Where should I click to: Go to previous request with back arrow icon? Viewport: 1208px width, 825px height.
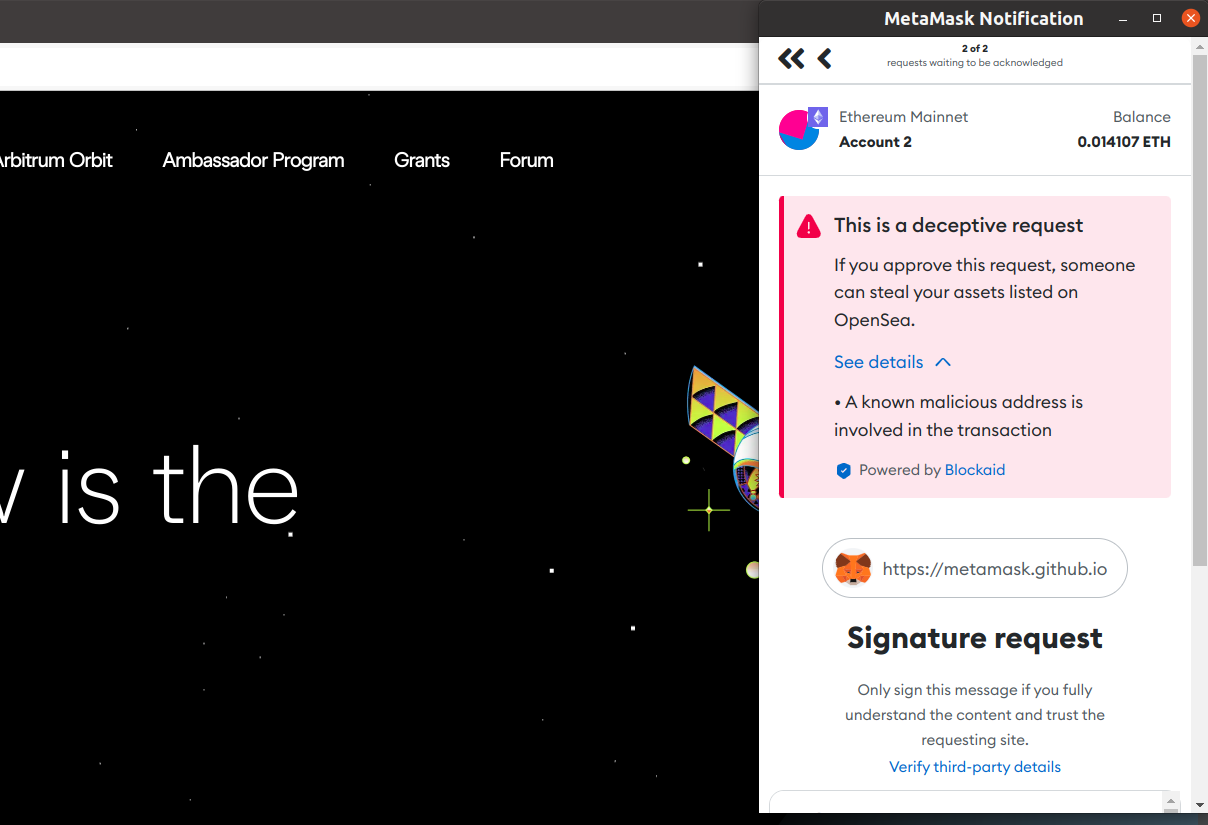824,58
